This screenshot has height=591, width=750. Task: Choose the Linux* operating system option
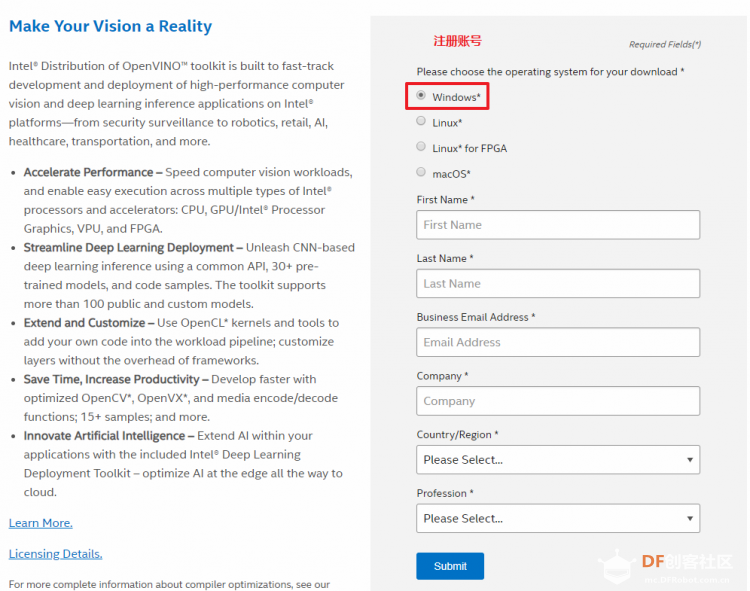pyautogui.click(x=421, y=120)
